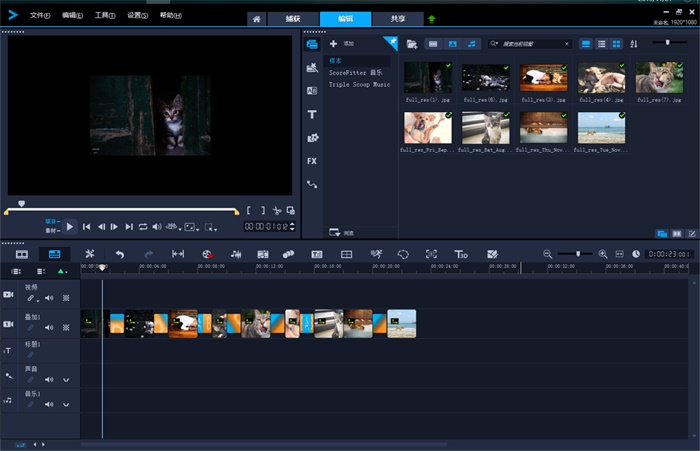Click the Undo arrow in timeline toolbar

(119, 255)
